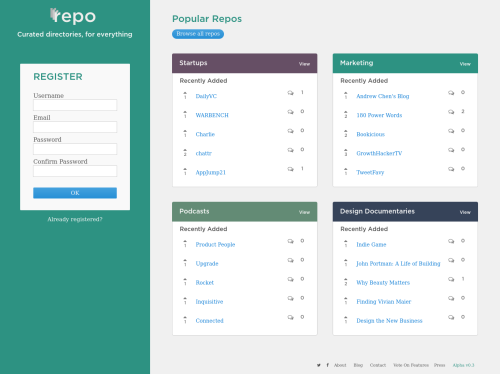
Task: Open comments icon for AppJump21
Action: 291,169
